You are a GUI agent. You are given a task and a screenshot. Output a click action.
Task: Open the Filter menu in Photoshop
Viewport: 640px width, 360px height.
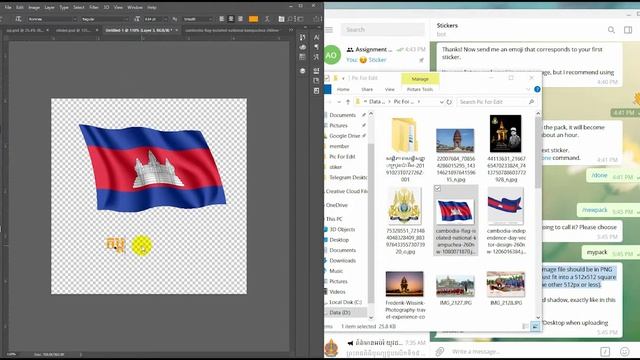pyautogui.click(x=94, y=7)
